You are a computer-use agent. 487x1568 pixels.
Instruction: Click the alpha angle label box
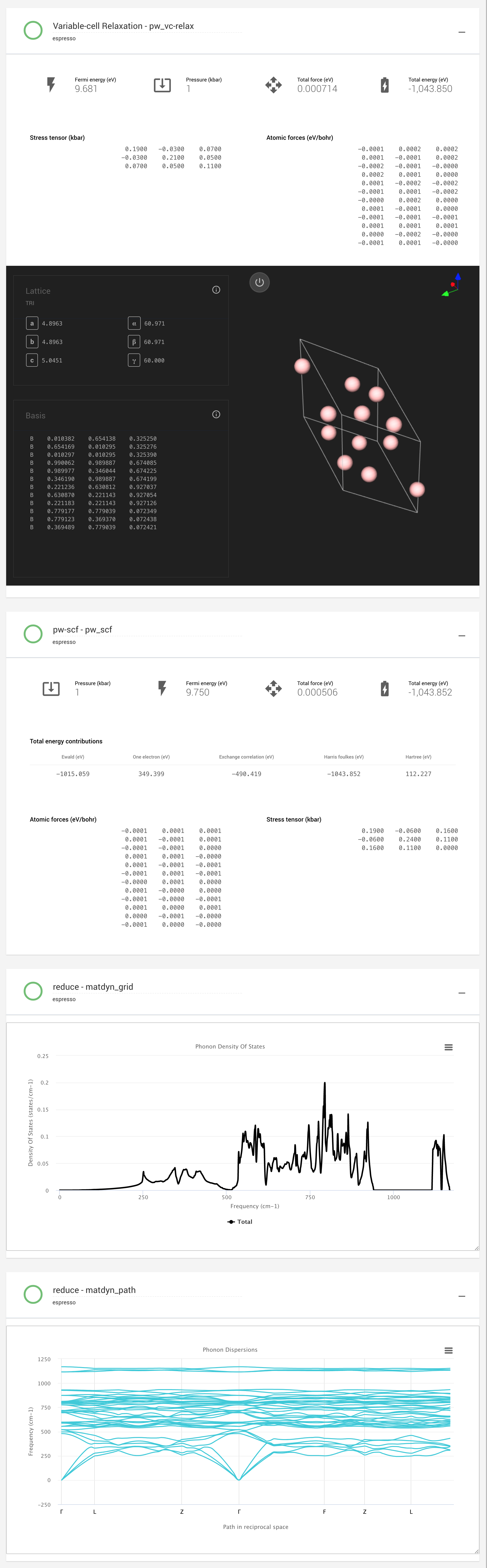134,323
